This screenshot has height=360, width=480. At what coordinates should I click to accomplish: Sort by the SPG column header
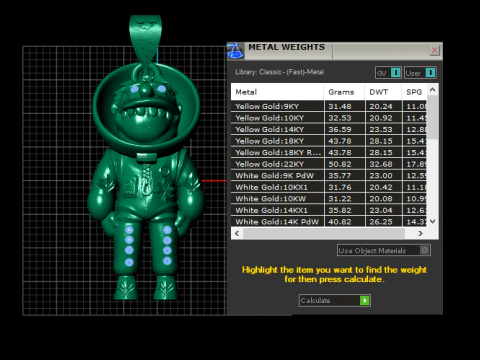click(414, 92)
